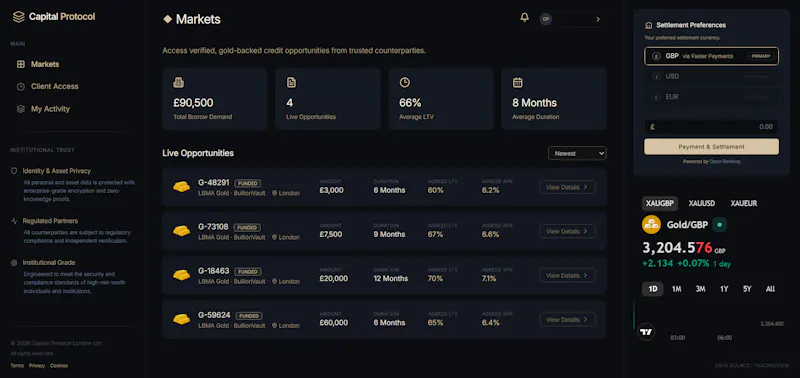Select the 3M chart range

click(701, 289)
